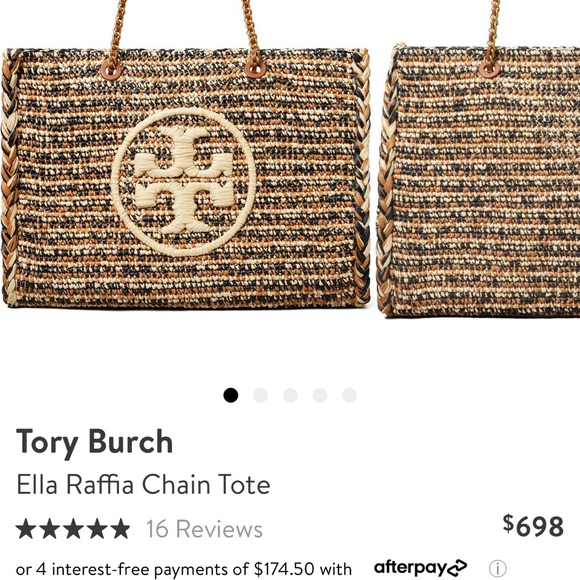Image resolution: width=580 pixels, height=580 pixels.
Task: Select the first image carousel dot
Action: 231,395
